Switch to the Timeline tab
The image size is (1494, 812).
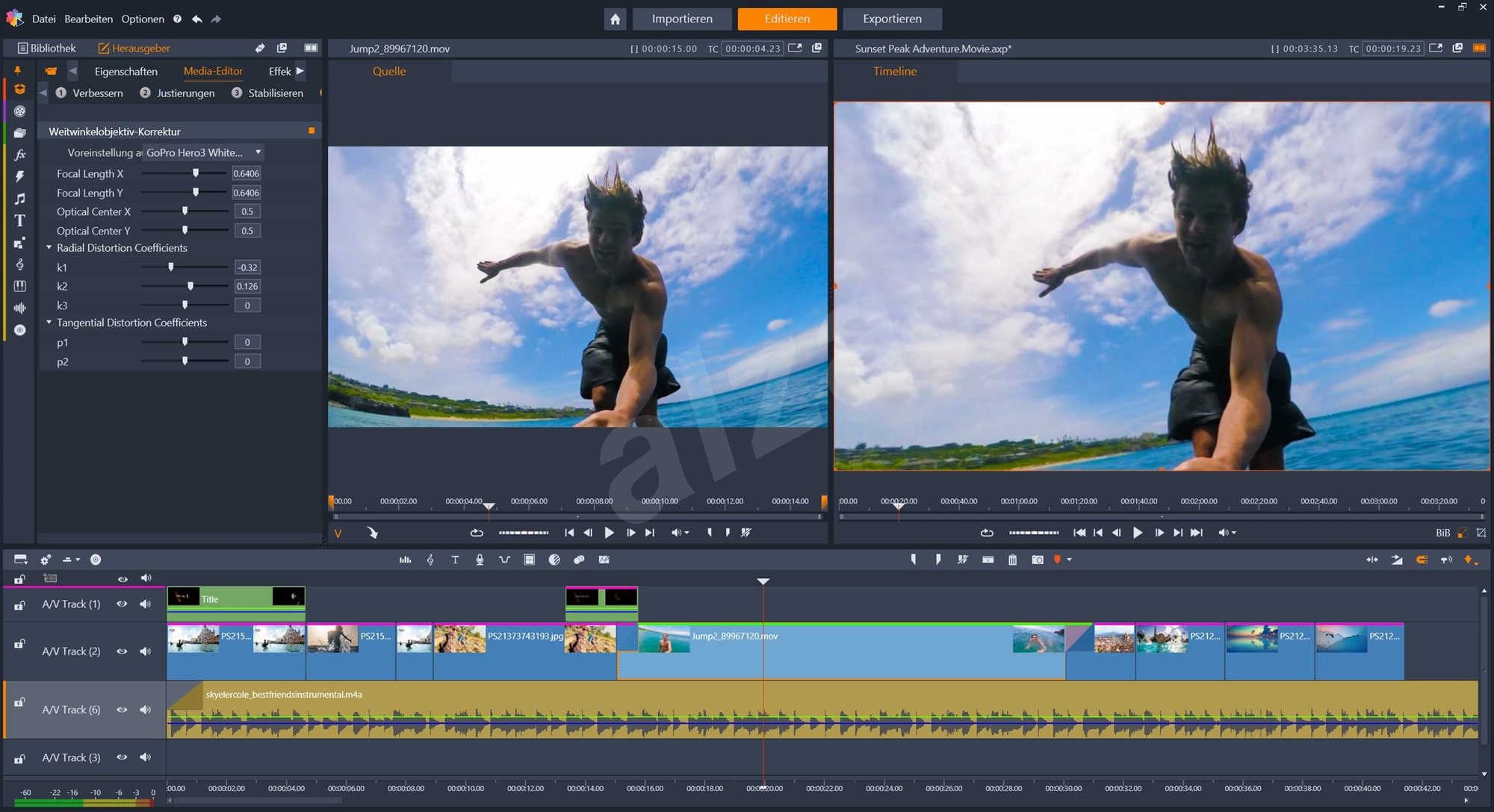(x=895, y=71)
